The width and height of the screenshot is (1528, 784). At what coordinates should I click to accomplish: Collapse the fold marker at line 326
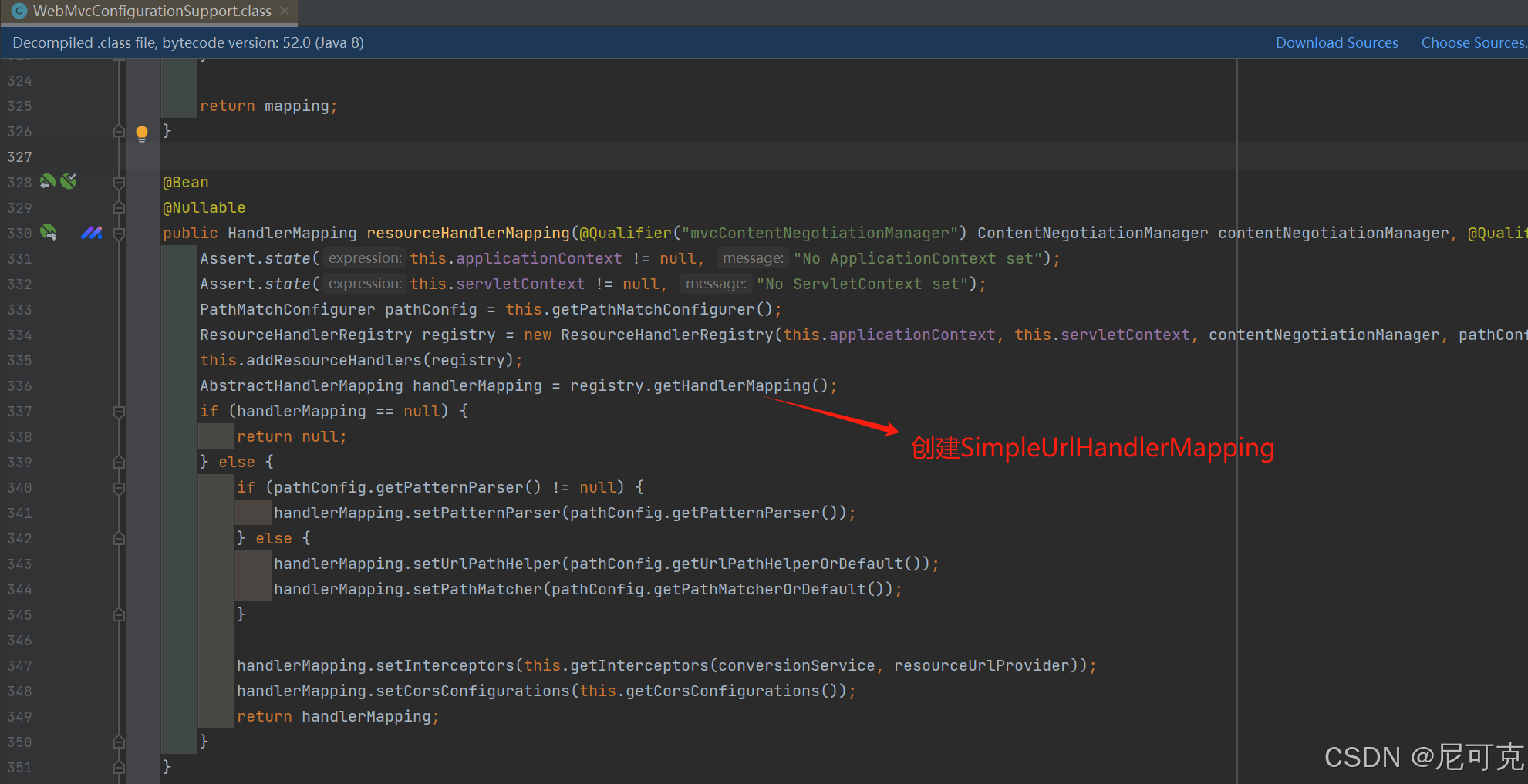[x=119, y=131]
